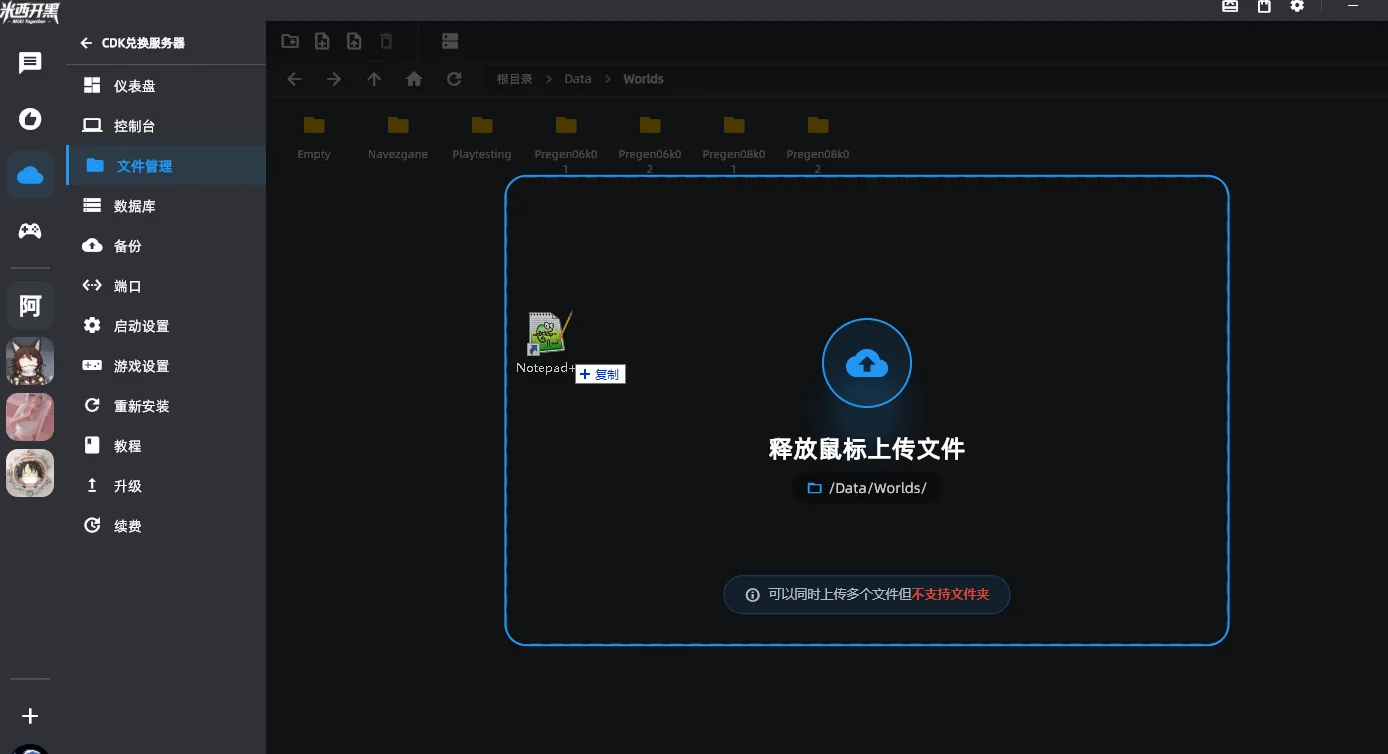
Task: Open the 教程 tutorial item
Action: (166, 446)
